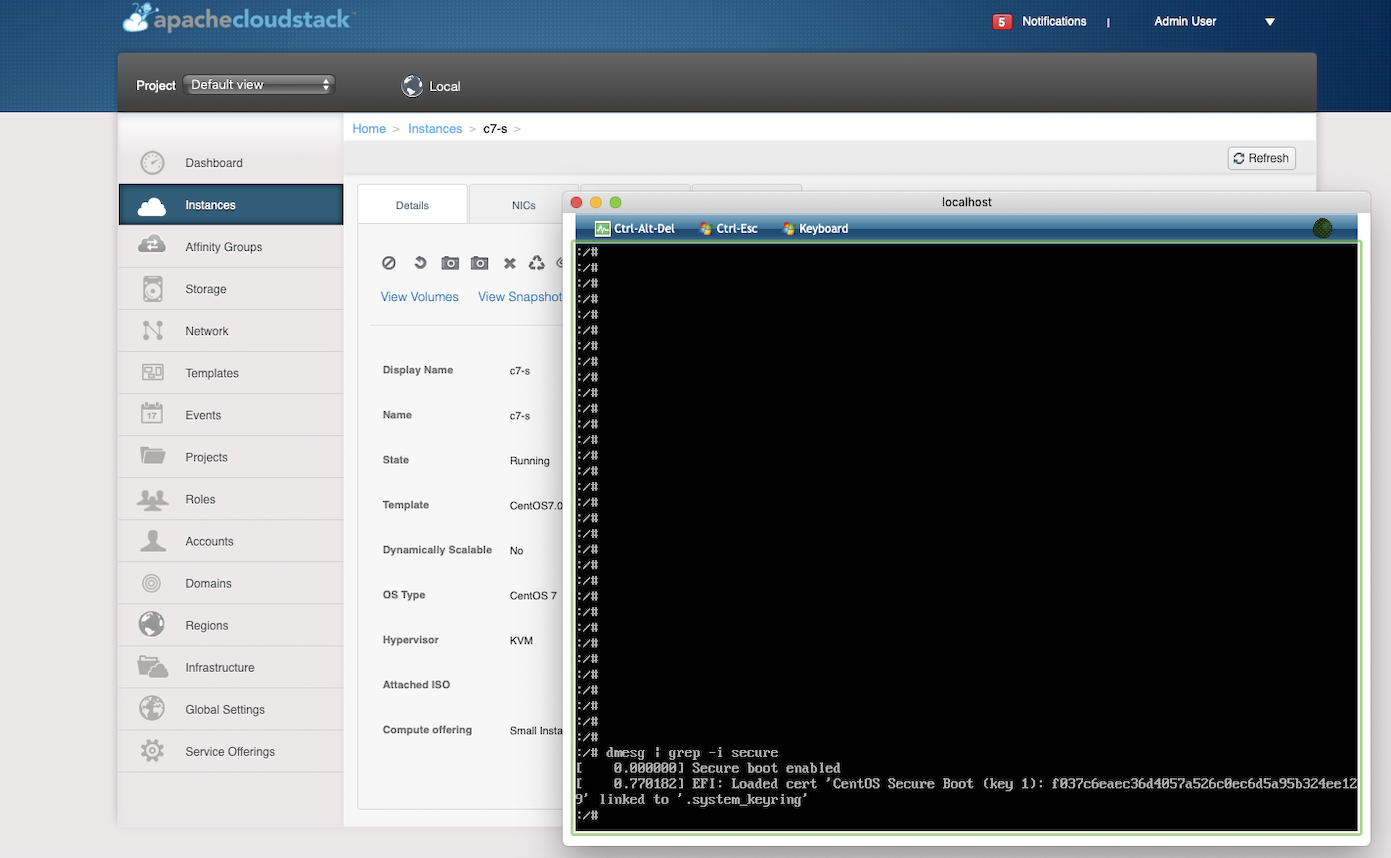Click the camera icon beside the X icon
Viewport: 1391px width, 858px height.
click(x=480, y=263)
